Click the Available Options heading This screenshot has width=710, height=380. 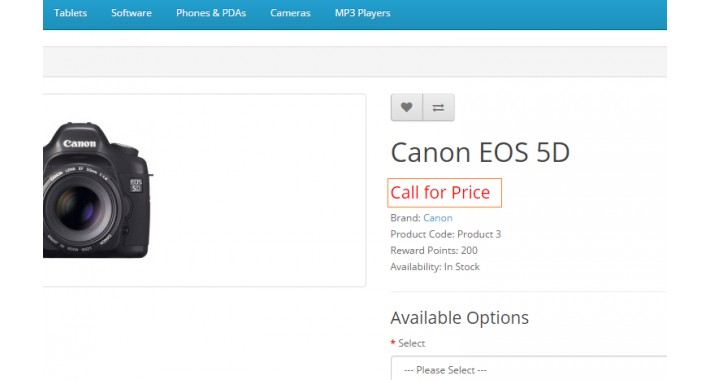click(x=460, y=317)
